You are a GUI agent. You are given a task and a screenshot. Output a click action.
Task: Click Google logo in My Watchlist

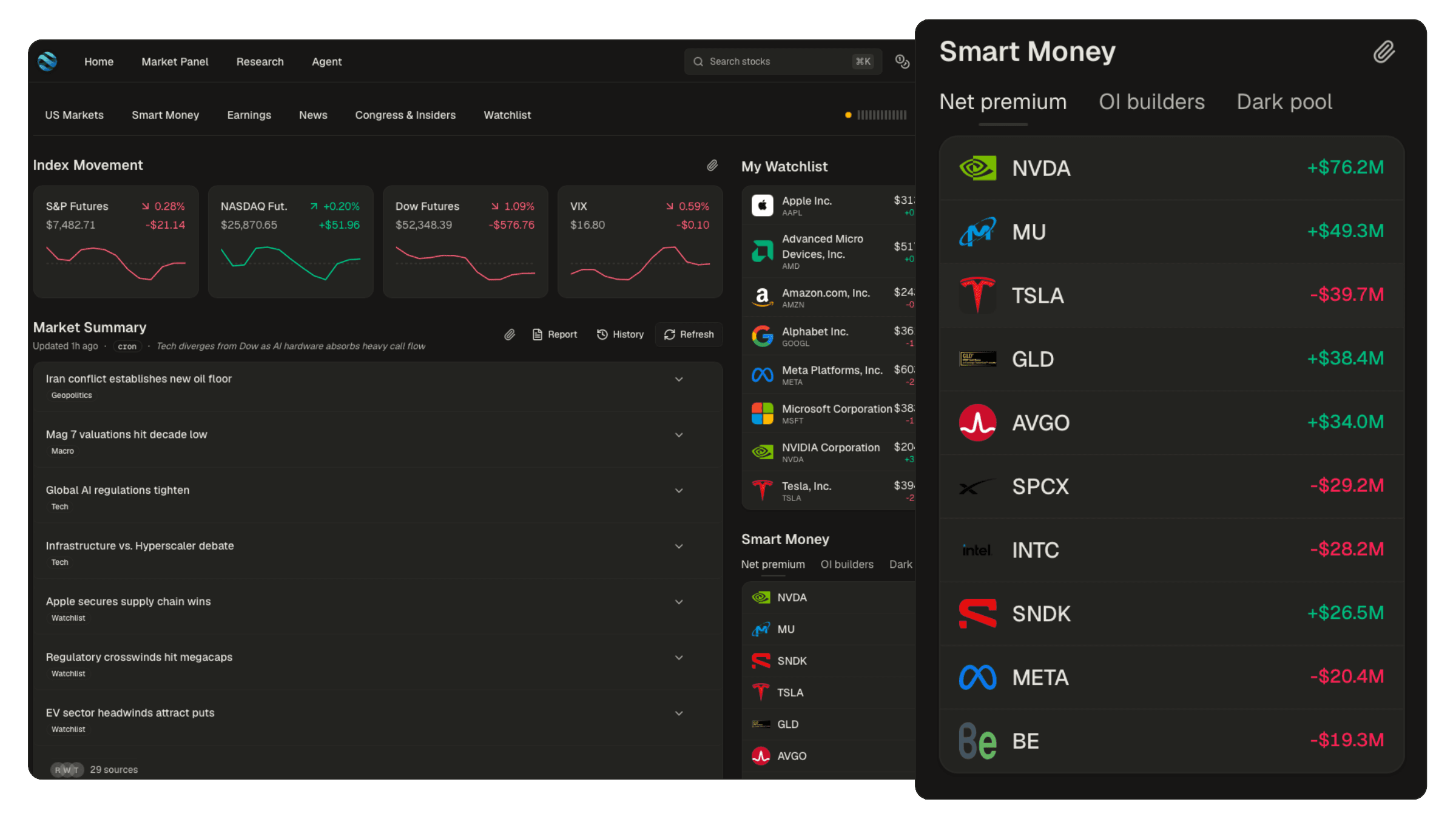coord(763,336)
